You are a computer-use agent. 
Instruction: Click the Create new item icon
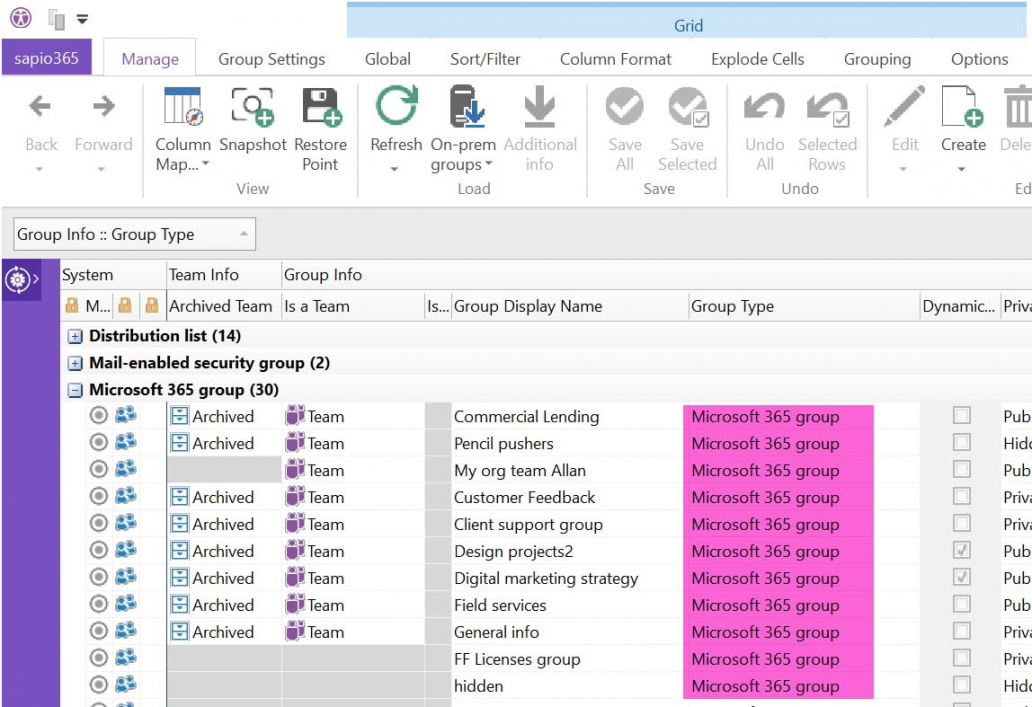pyautogui.click(x=962, y=106)
